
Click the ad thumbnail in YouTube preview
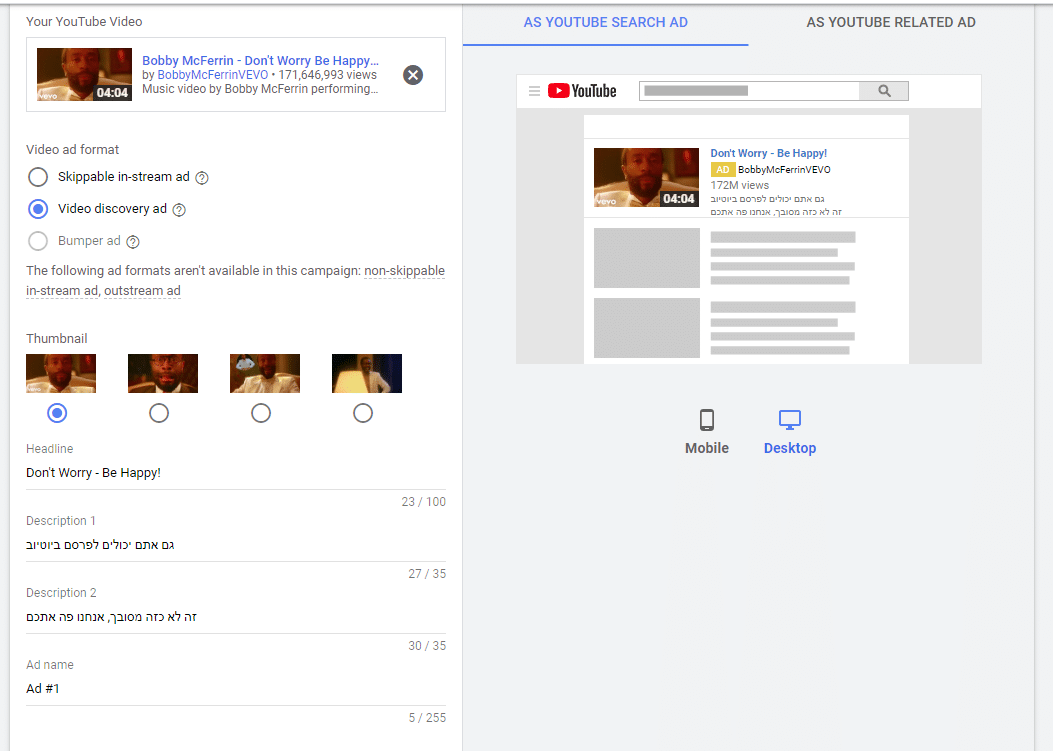647,177
